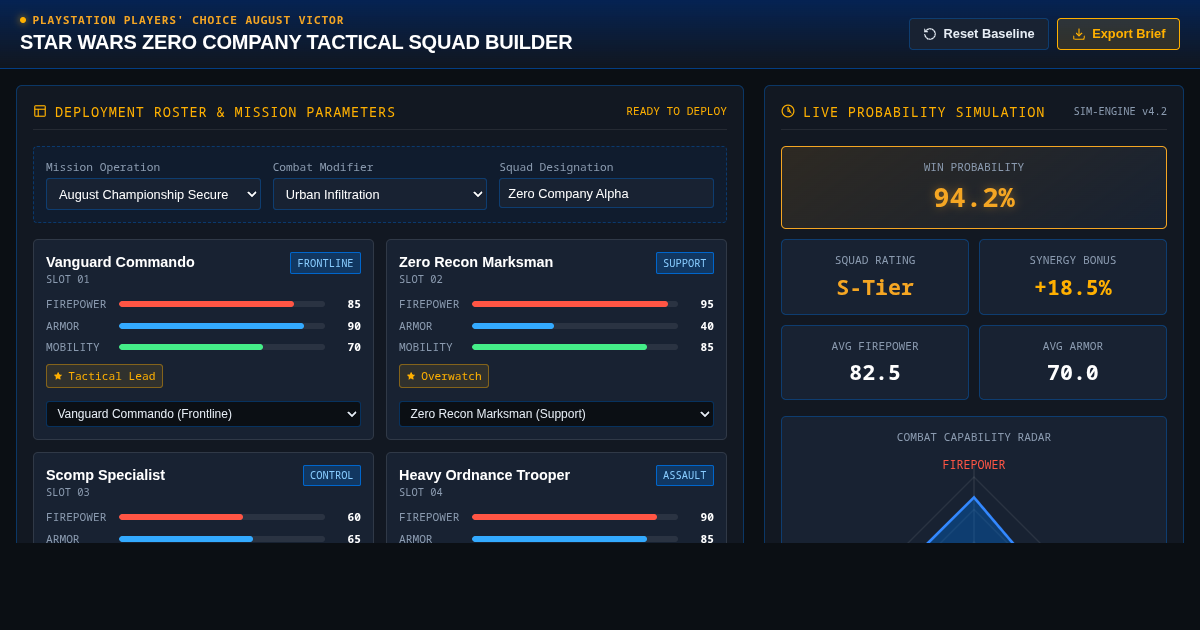Click the Tactical Lead trait tag

pyautogui.click(x=104, y=376)
